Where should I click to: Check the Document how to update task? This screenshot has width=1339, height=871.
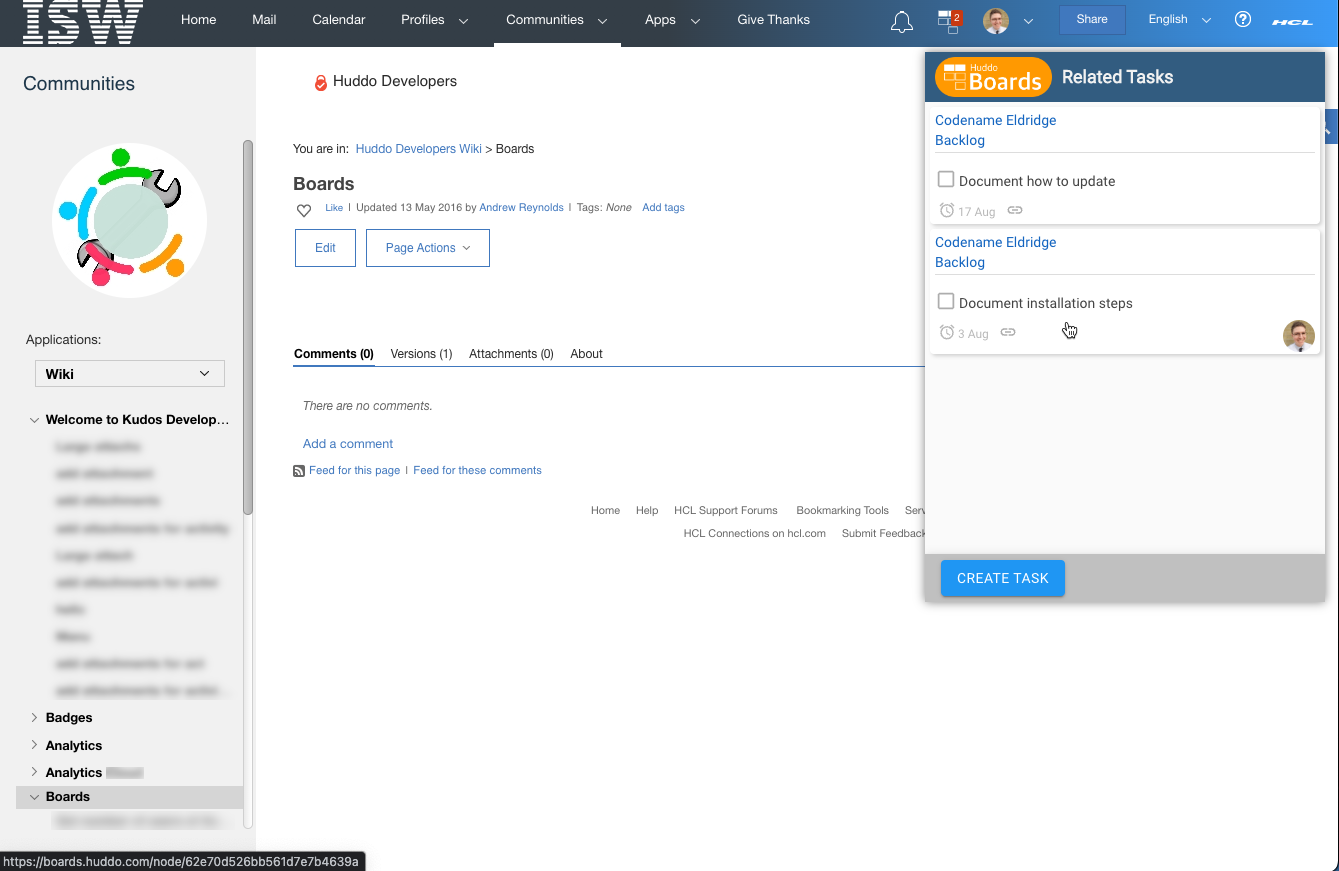(x=946, y=180)
